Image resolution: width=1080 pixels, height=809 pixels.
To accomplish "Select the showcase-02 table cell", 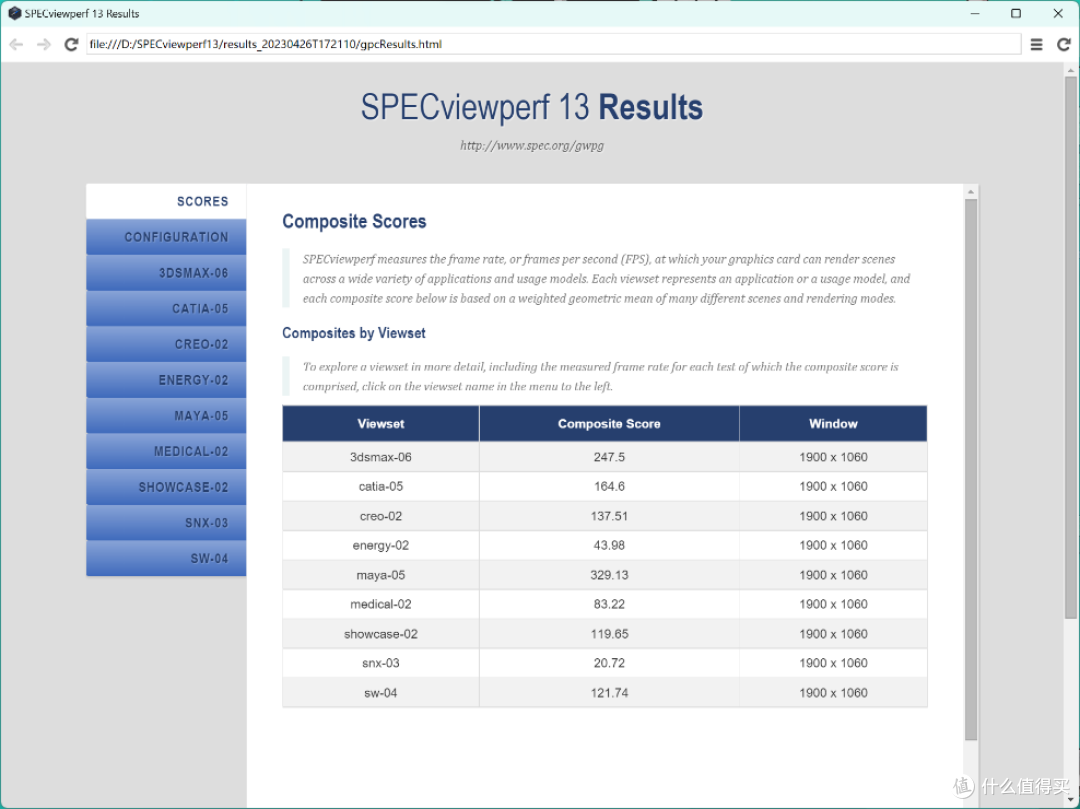I will pyautogui.click(x=381, y=633).
